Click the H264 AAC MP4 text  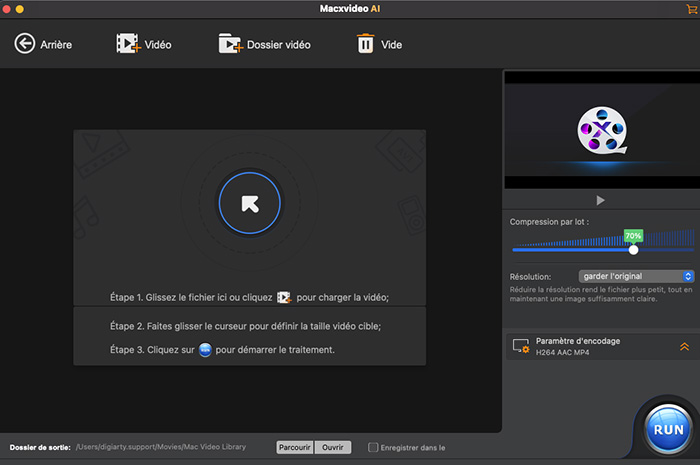click(x=562, y=353)
